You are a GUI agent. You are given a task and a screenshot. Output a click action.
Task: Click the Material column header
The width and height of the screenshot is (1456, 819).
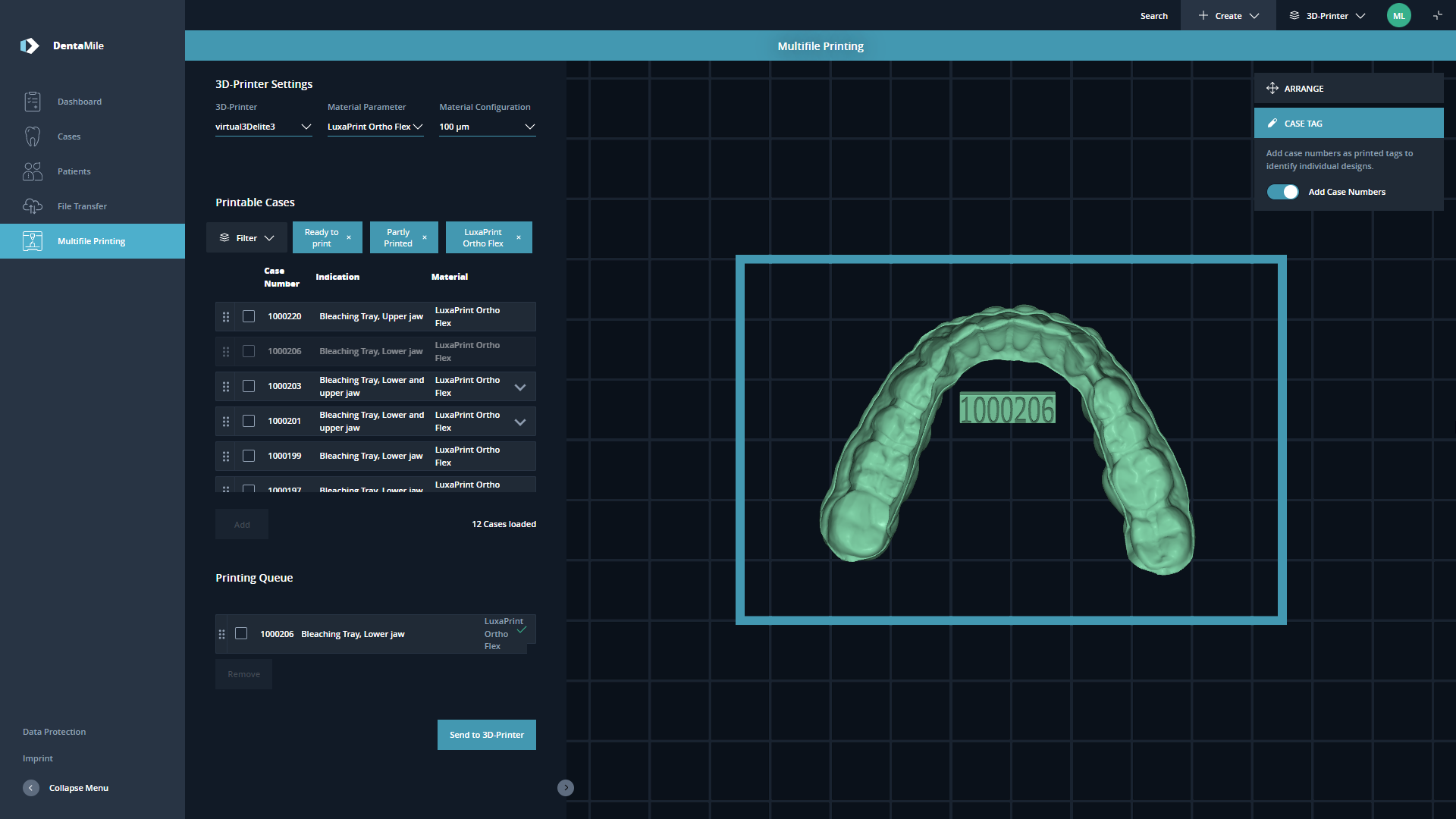[x=450, y=277]
